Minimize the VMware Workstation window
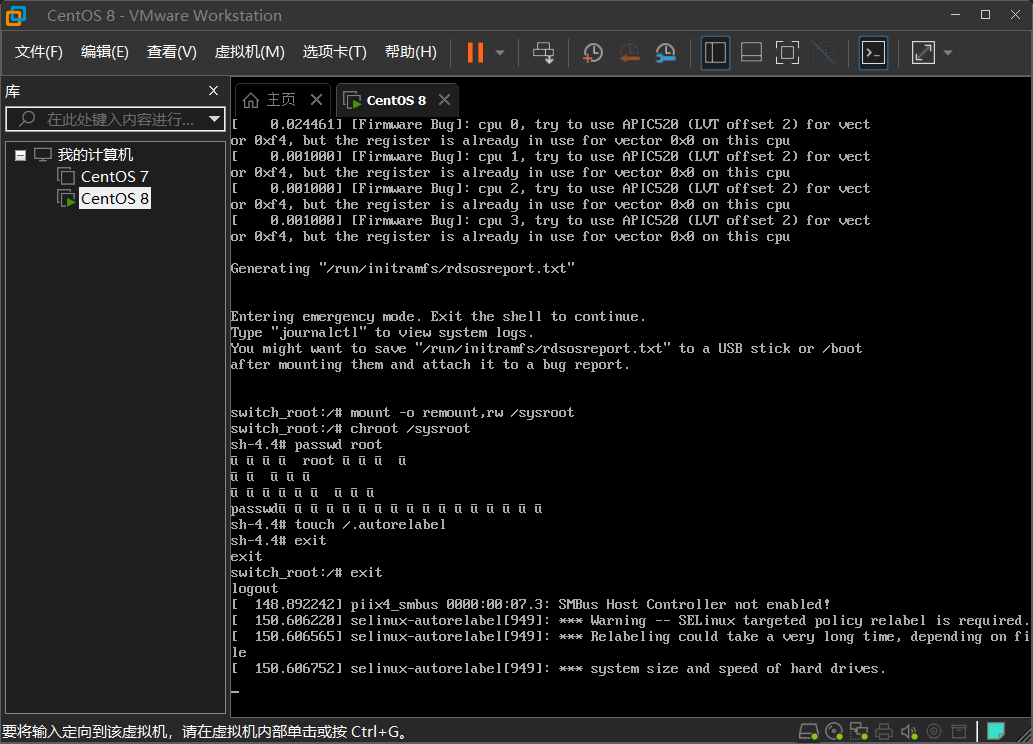 click(956, 14)
